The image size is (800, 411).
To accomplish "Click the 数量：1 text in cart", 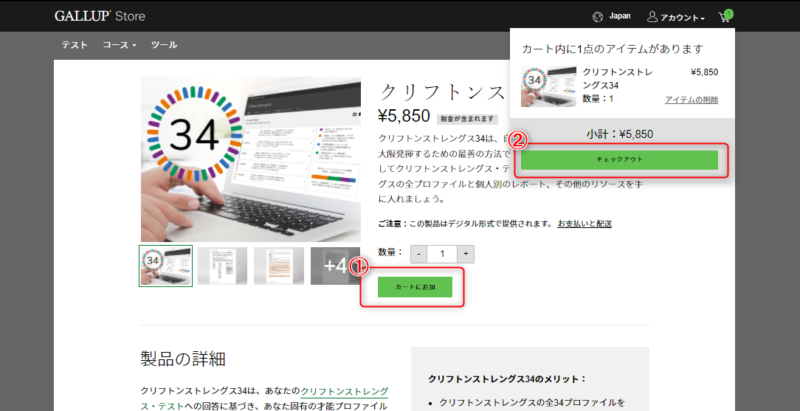I will pos(598,99).
